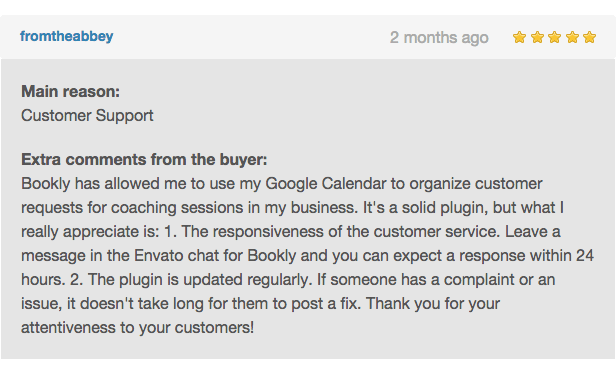The image size is (616, 374).
Task: Click the 'Customer Support' reason text
Action: [87, 116]
